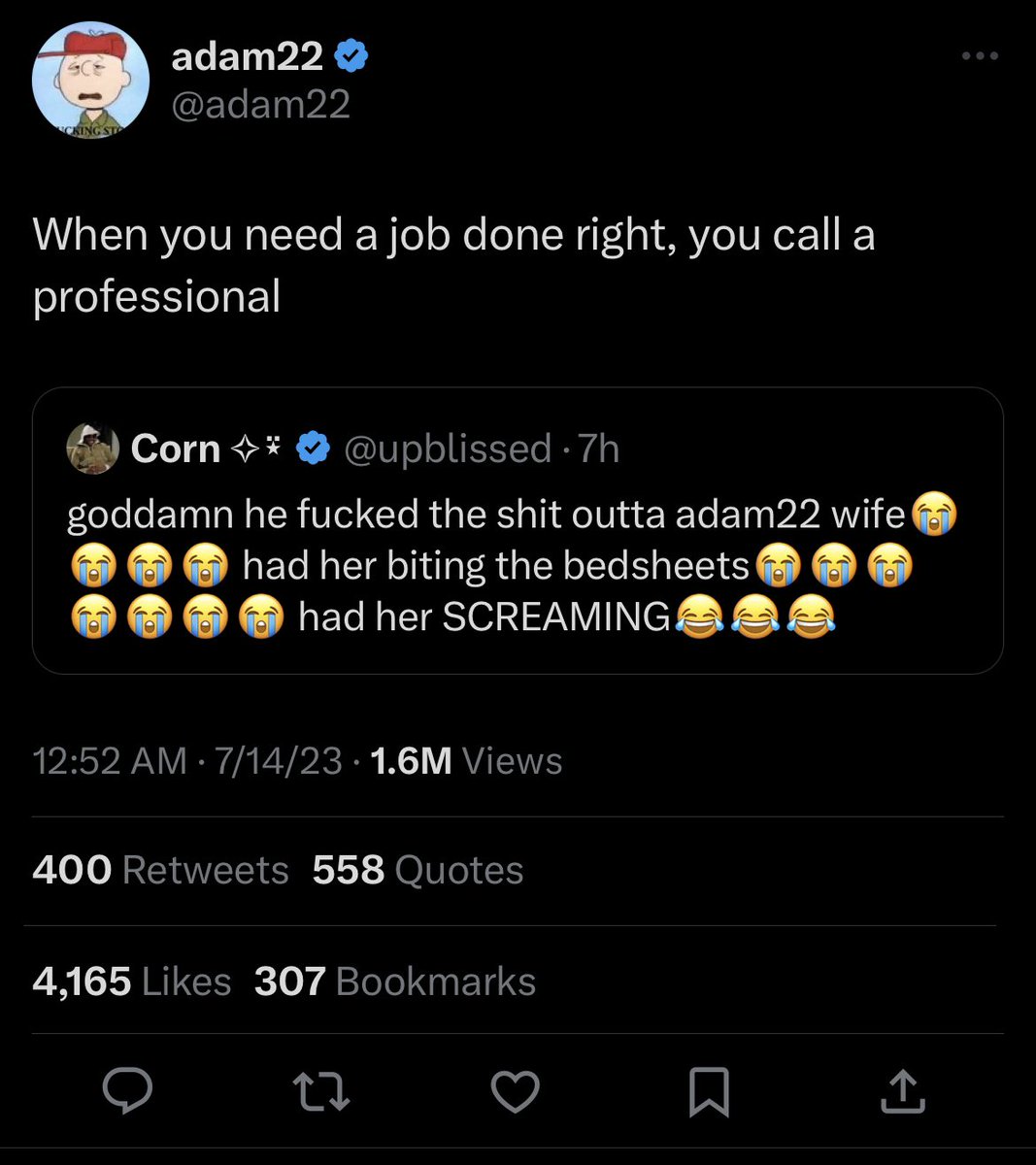This screenshot has height=1165, width=1036.
Task: Open adam22's profile avatar
Action: point(90,82)
